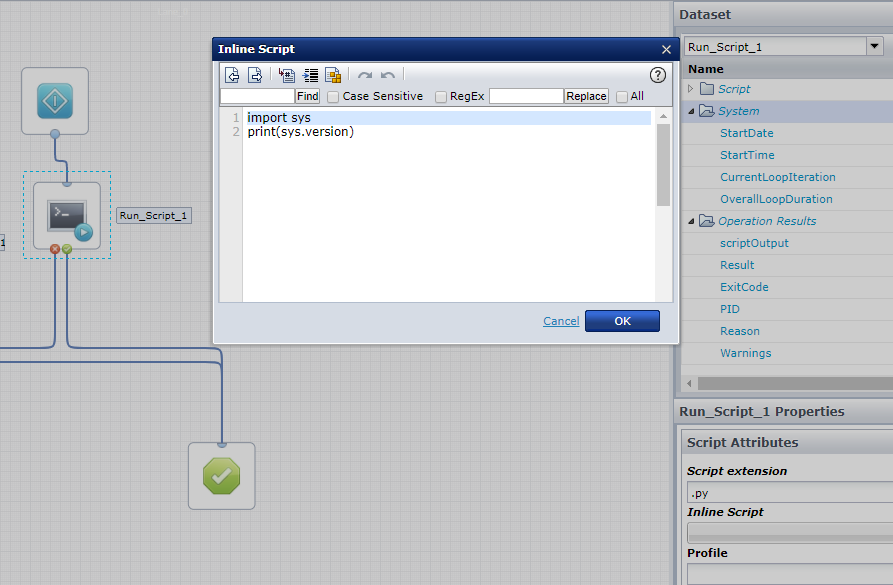Collapse the System folder in the Dataset tree
The image size is (893, 585).
click(x=691, y=110)
